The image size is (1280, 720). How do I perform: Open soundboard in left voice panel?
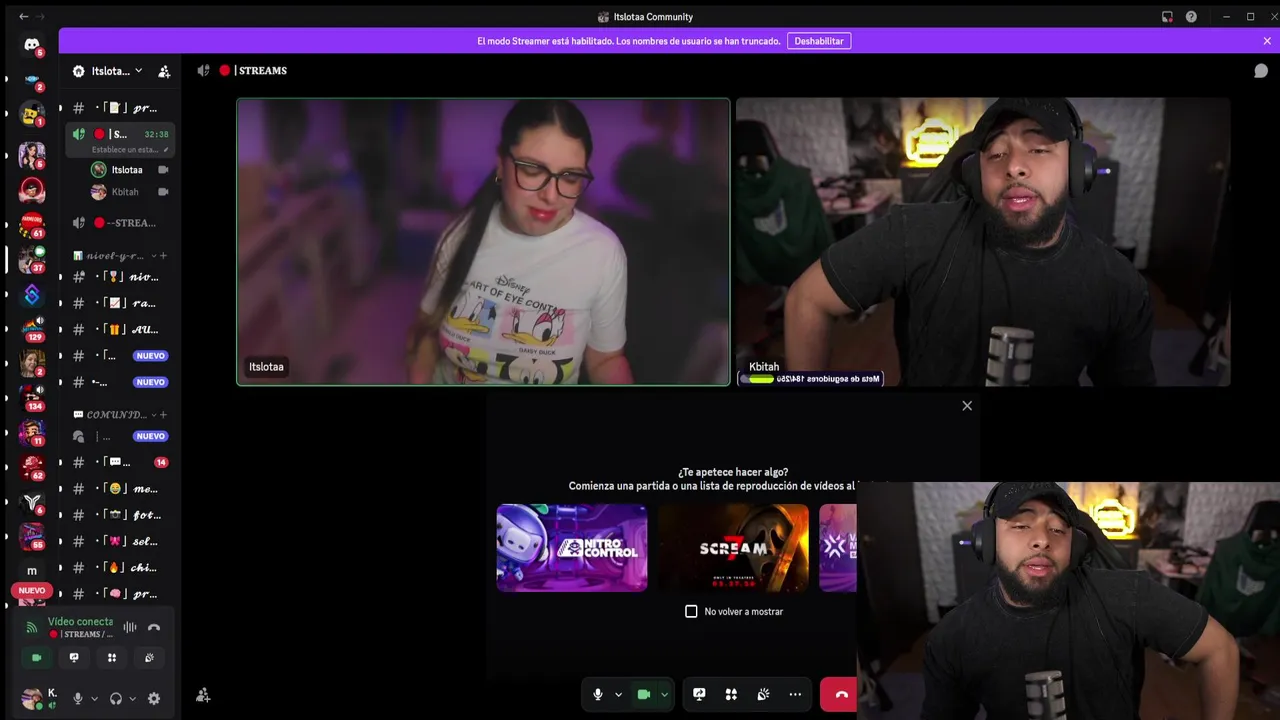[x=149, y=658]
